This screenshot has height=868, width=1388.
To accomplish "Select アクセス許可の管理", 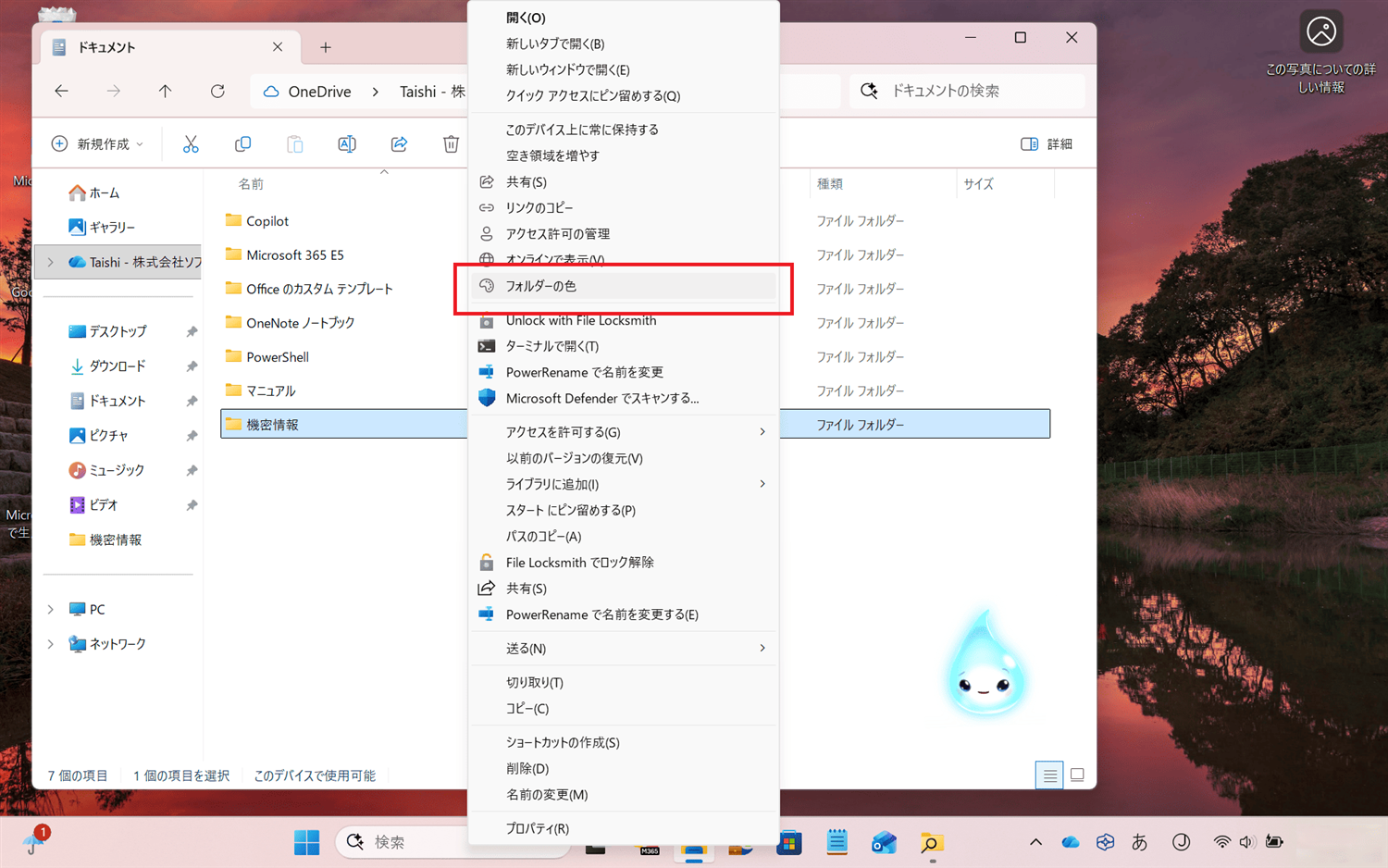I will [624, 234].
